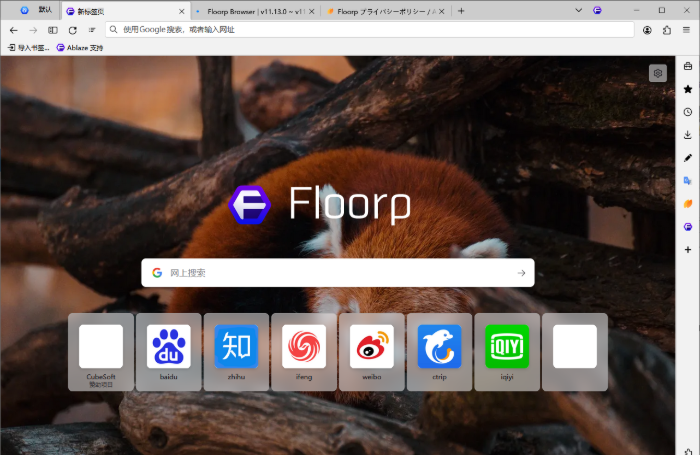Open the zhihu shortcut tile
700x455 pixels.
[x=236, y=352]
